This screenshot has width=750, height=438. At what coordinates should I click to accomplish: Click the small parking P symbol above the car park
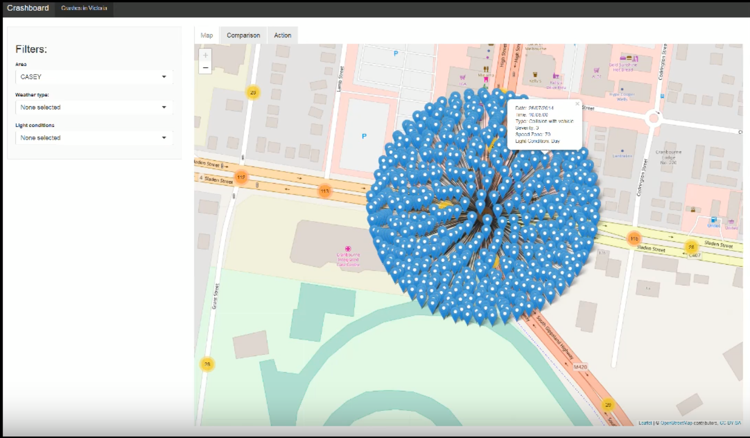pos(396,54)
